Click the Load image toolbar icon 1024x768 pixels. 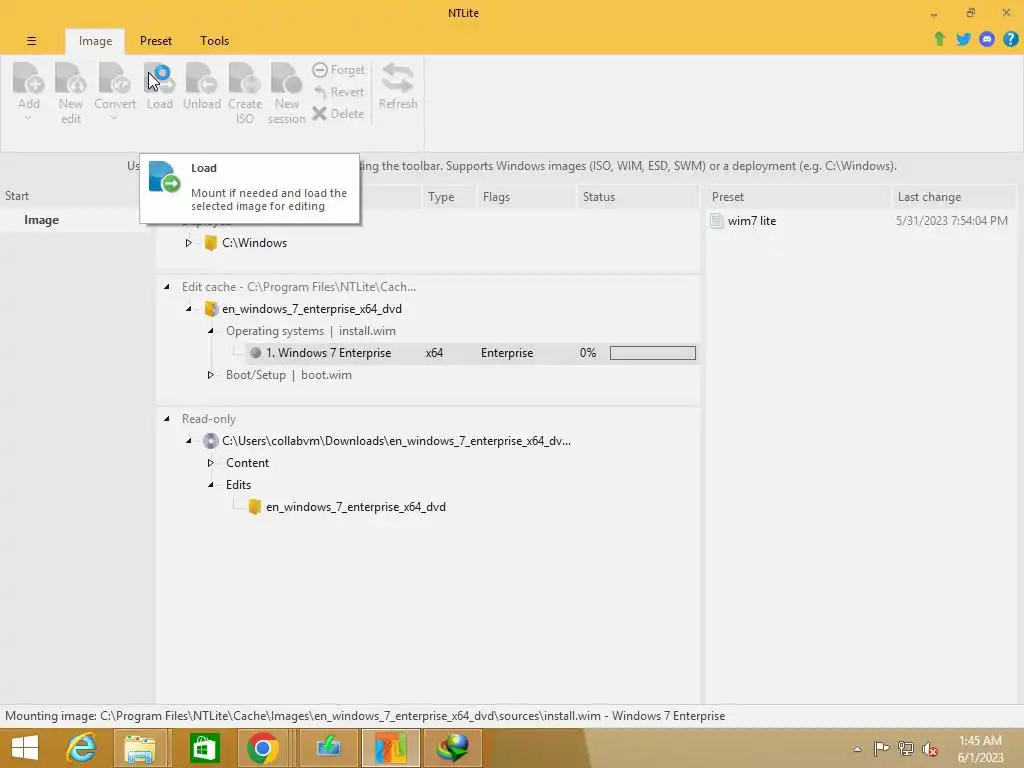click(159, 80)
